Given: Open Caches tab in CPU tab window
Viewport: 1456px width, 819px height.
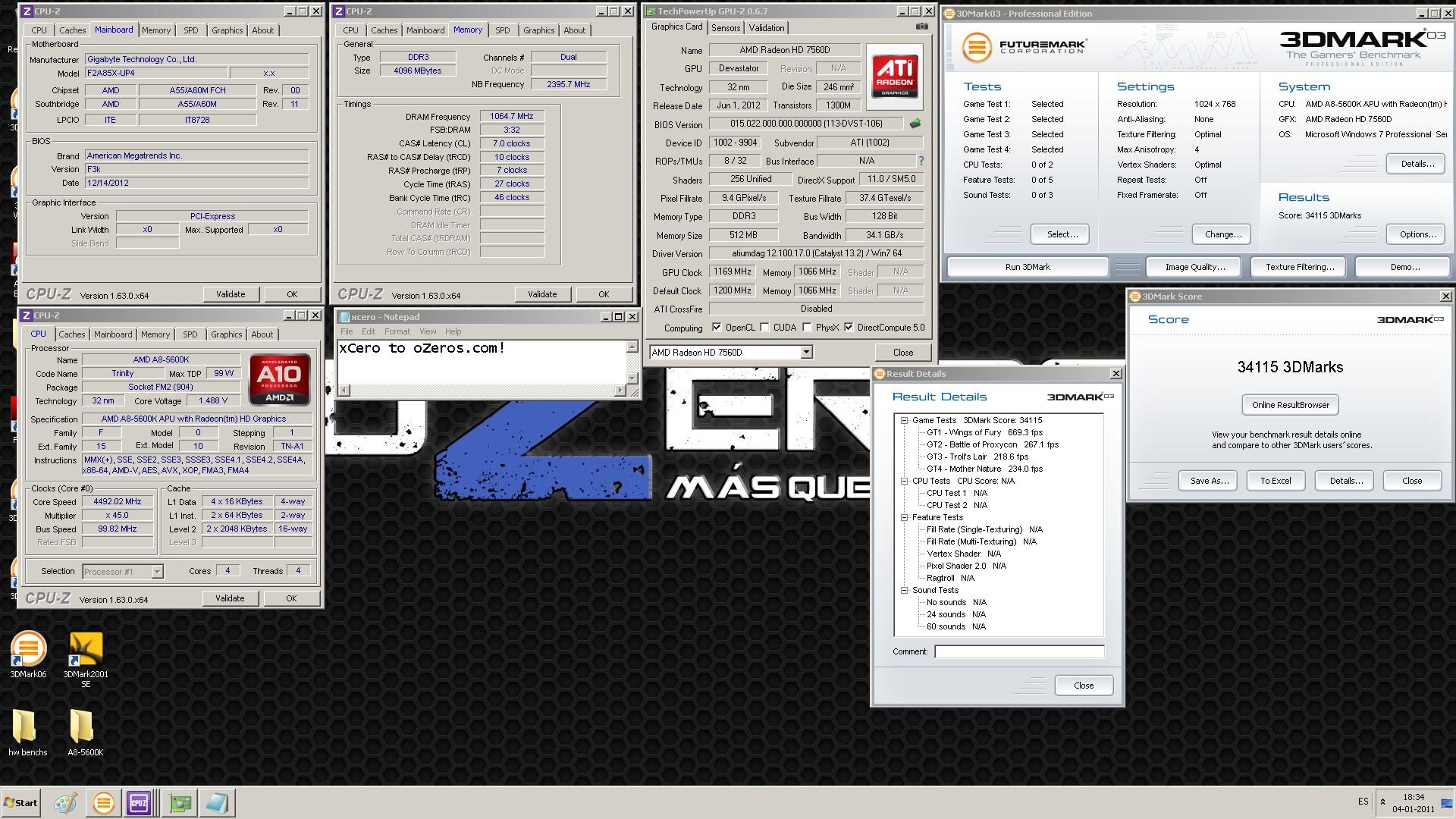Looking at the screenshot, I should (x=72, y=334).
